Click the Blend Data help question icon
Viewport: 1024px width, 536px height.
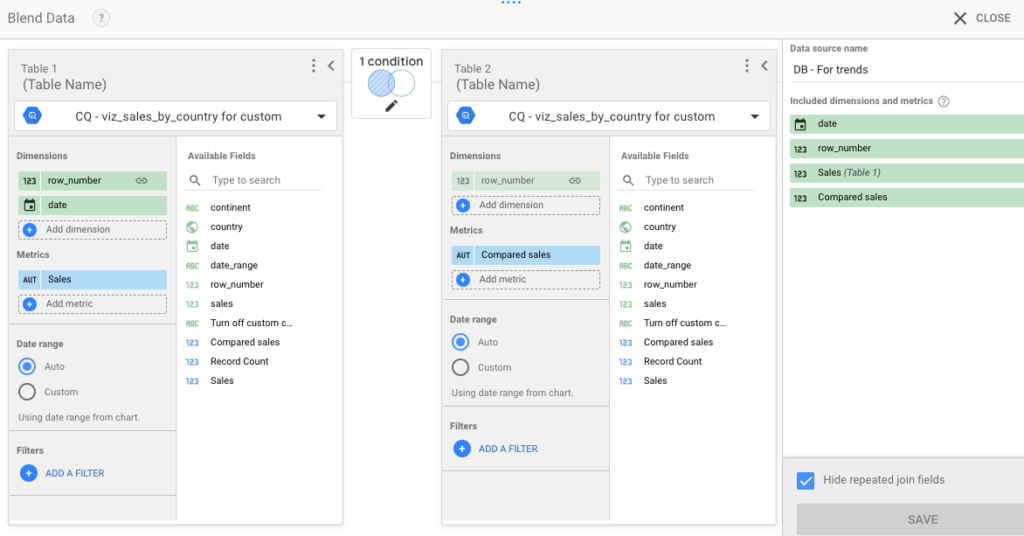click(x=101, y=18)
